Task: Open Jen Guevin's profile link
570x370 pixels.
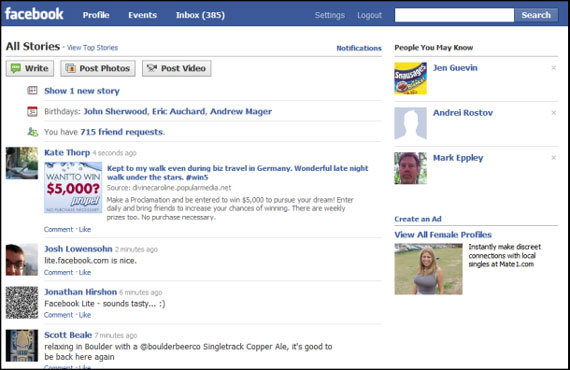Action: (455, 68)
